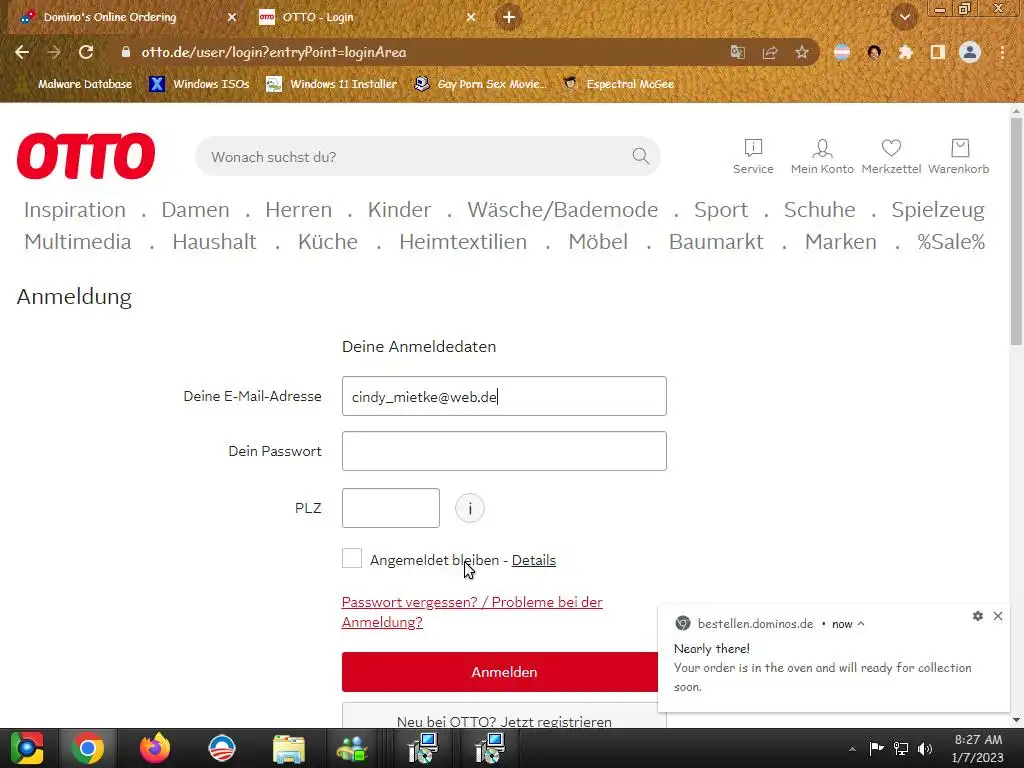Viewport: 1024px width, 768px height.
Task: Go back with browser back arrow
Action: pos(22,52)
